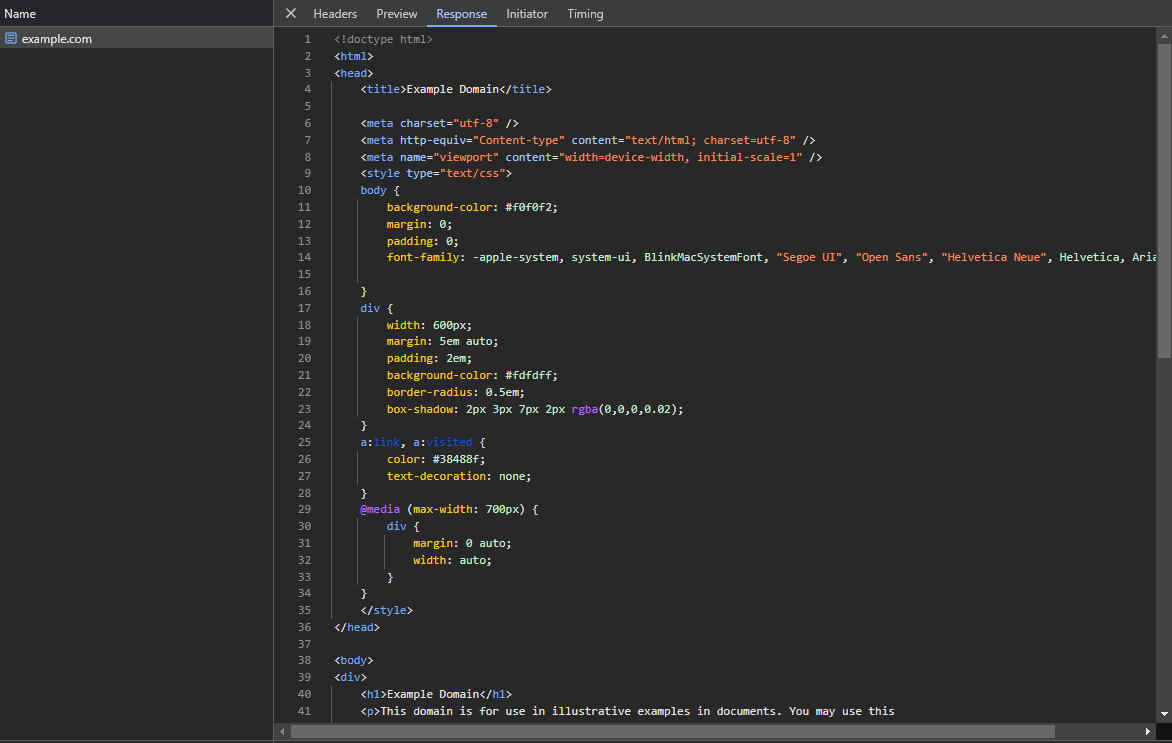
Task: Switch to the Timing tab
Action: point(585,14)
